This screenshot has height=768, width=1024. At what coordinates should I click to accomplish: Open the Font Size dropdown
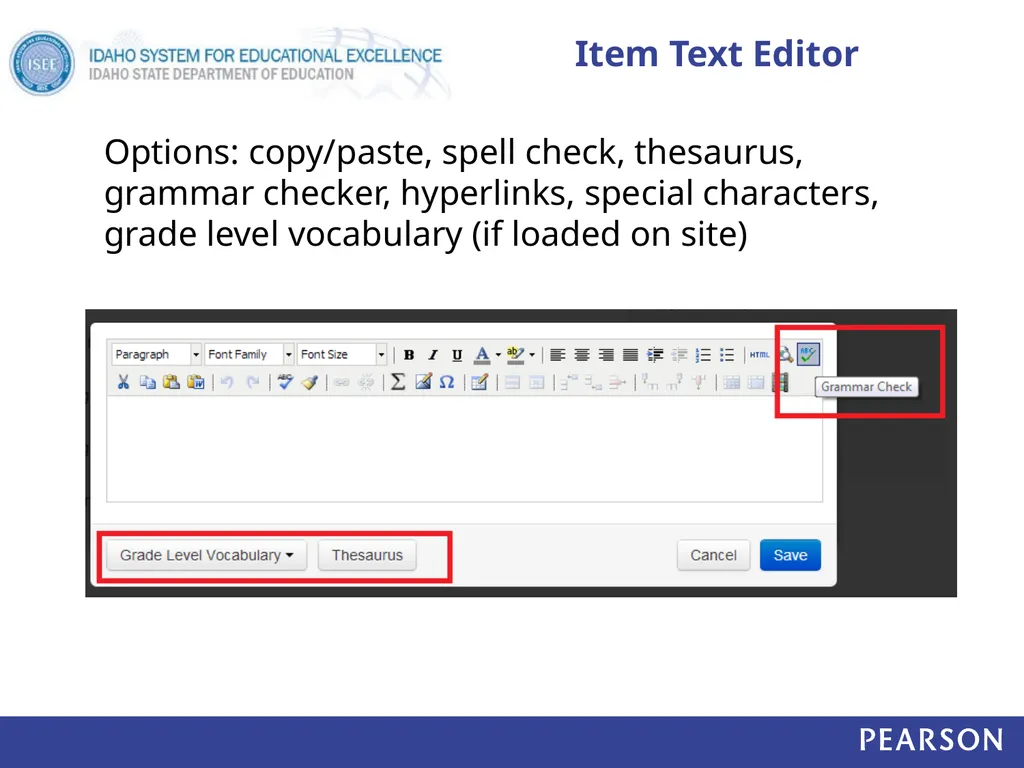point(342,355)
